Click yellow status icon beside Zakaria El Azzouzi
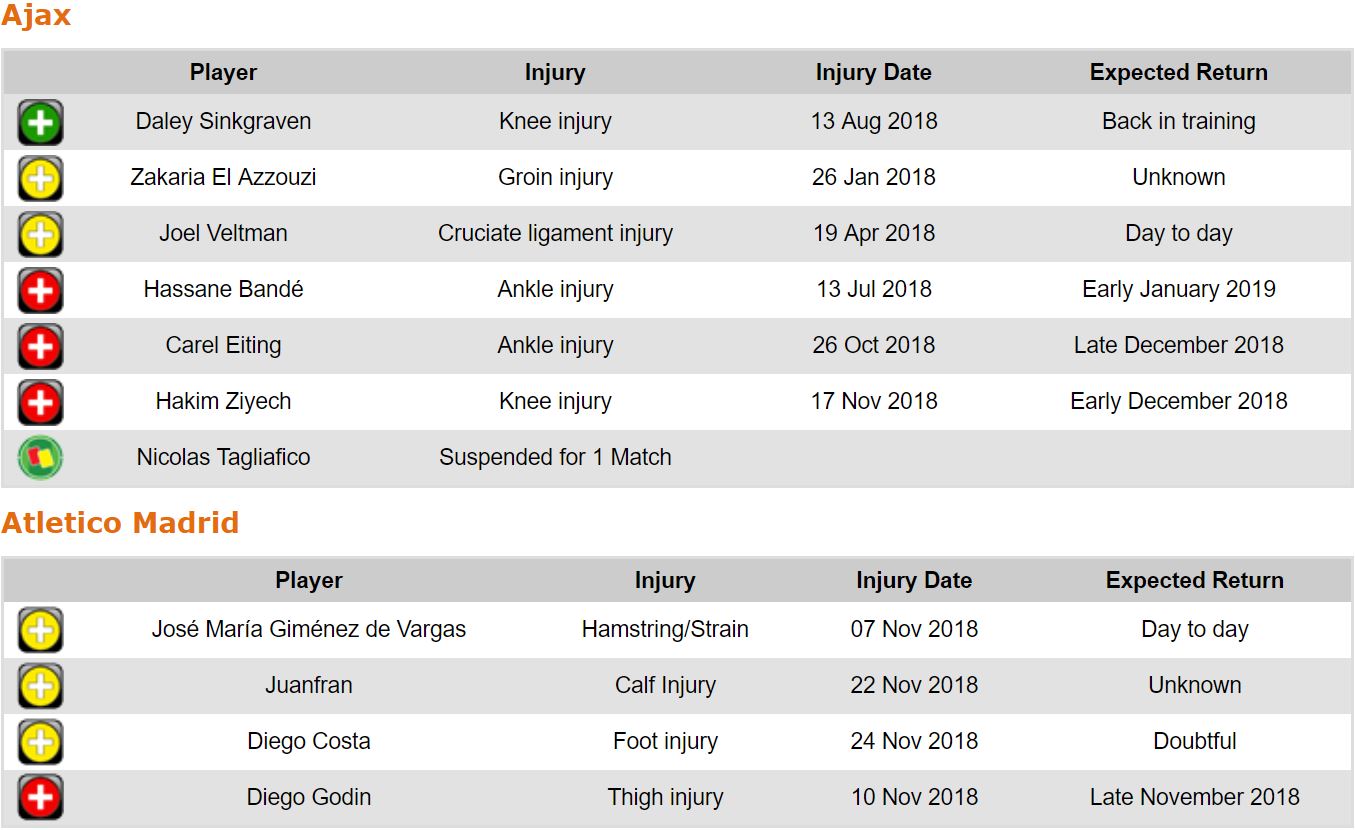 (40, 179)
